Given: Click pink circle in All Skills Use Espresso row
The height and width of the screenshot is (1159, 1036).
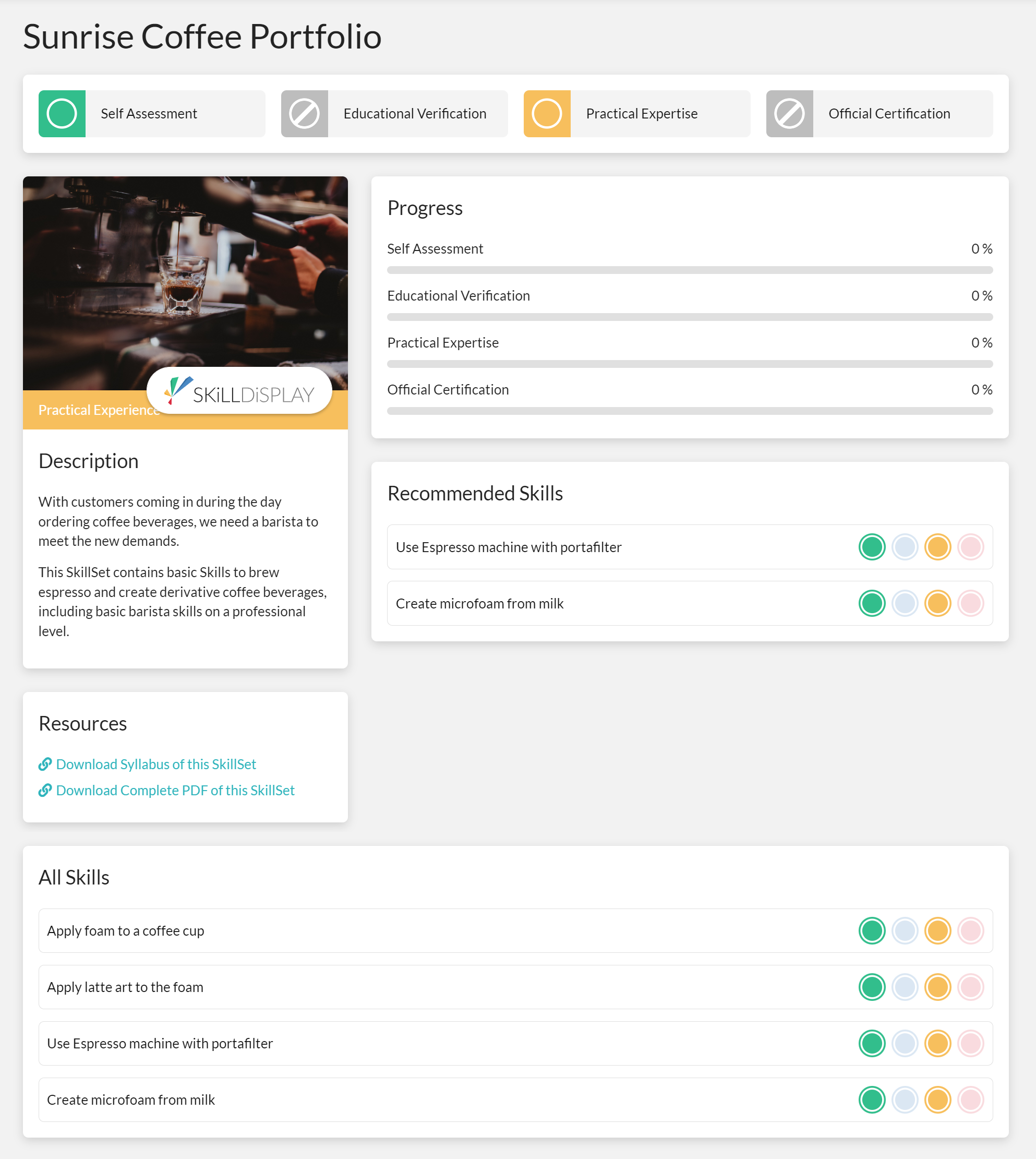Looking at the screenshot, I should coord(971,1043).
